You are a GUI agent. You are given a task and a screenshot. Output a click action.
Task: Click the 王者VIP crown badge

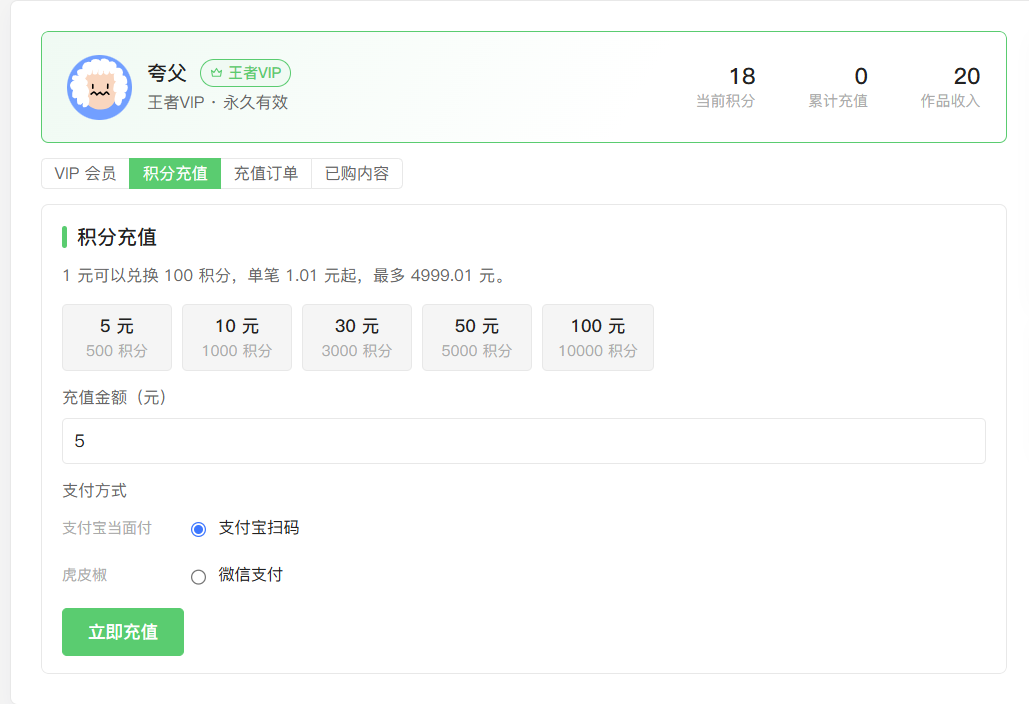pos(245,73)
